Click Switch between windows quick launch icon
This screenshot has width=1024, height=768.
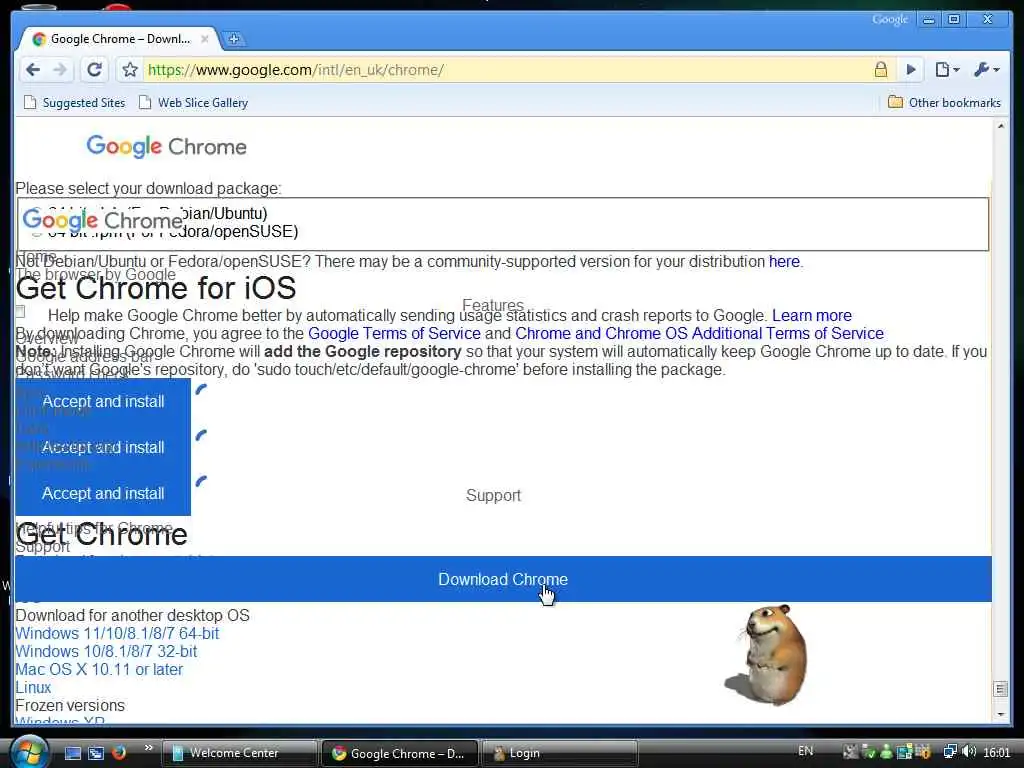coord(96,753)
